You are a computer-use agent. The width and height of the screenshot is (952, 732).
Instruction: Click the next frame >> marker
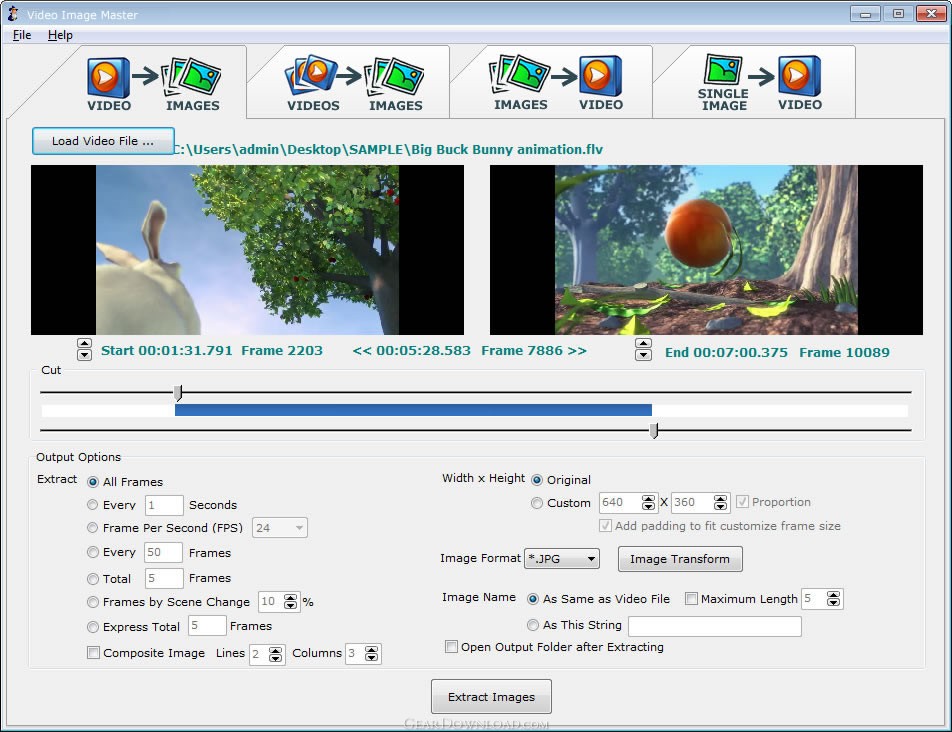[577, 351]
